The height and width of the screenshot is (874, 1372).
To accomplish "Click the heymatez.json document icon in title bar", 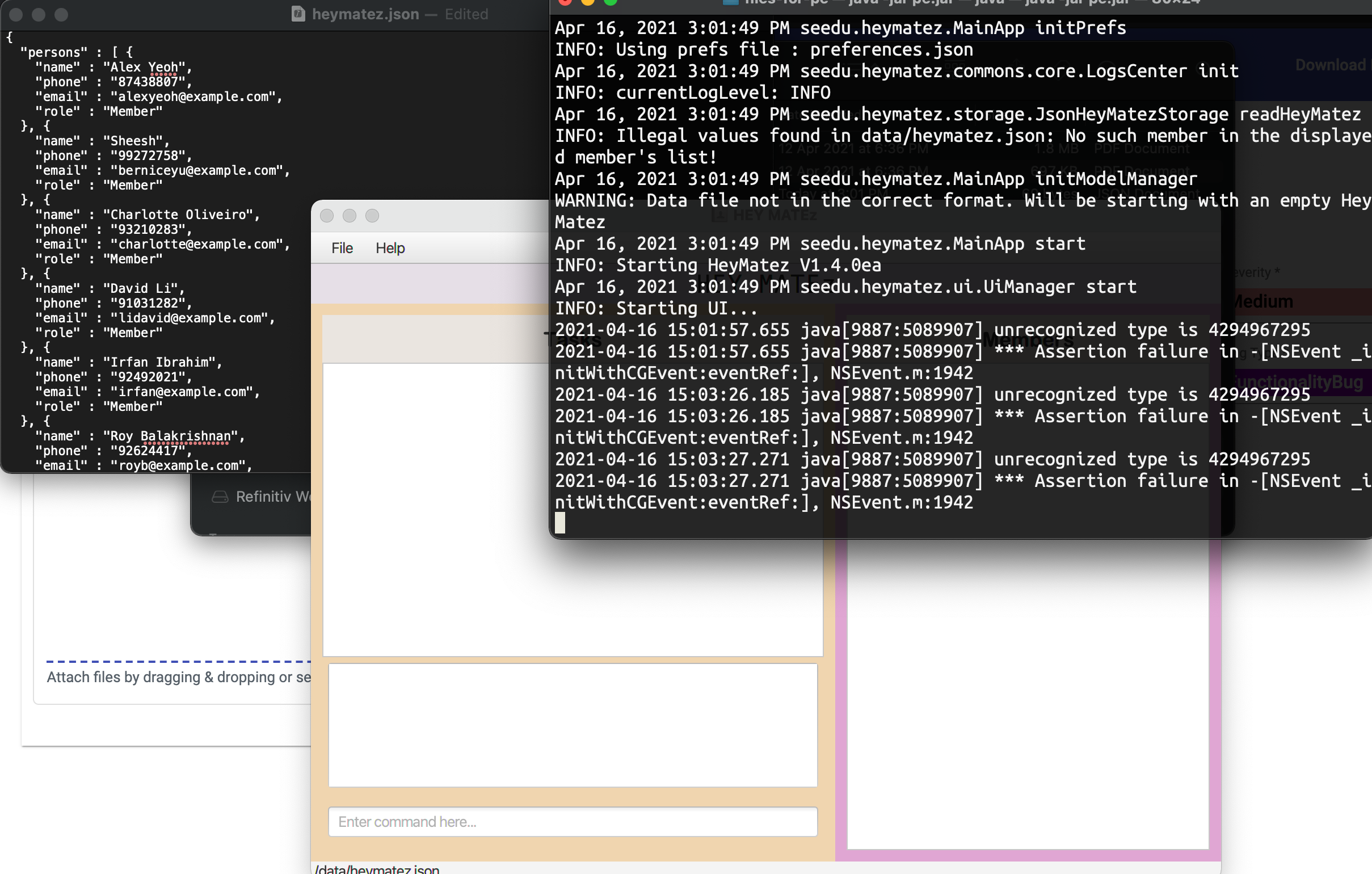I will coord(298,14).
